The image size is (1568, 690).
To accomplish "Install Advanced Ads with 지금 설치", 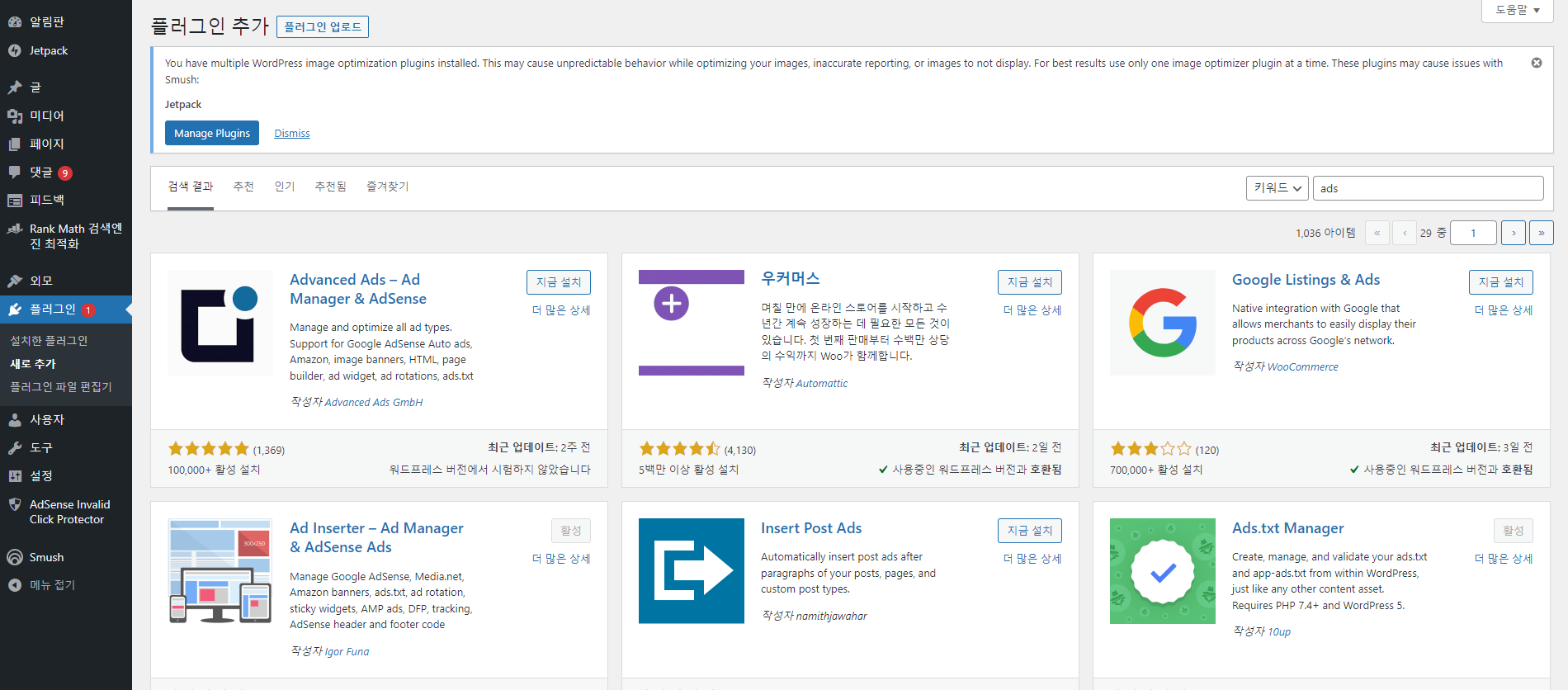I will pyautogui.click(x=559, y=282).
